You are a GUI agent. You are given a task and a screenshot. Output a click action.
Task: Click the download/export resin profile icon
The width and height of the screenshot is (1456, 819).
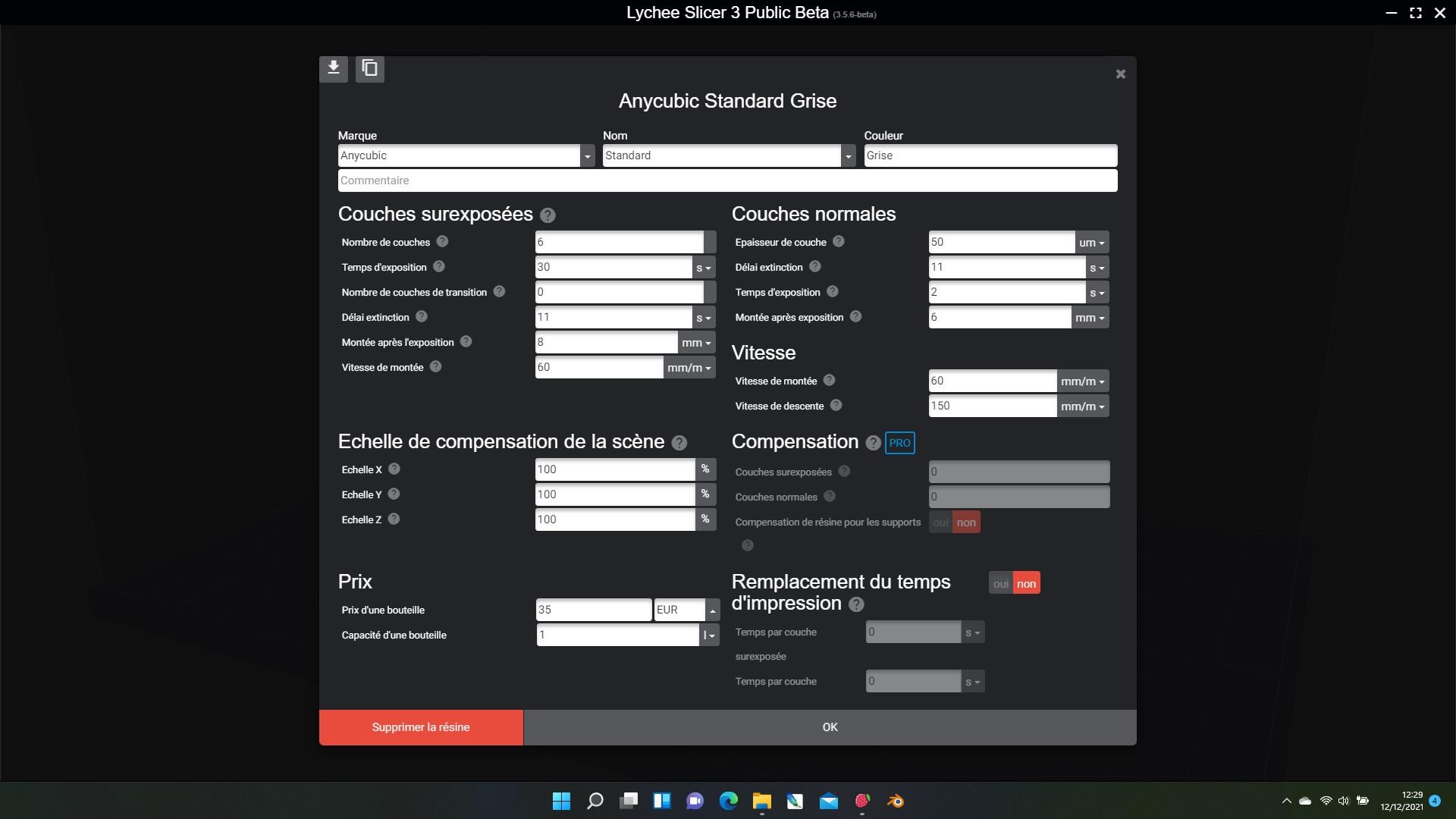[333, 69]
